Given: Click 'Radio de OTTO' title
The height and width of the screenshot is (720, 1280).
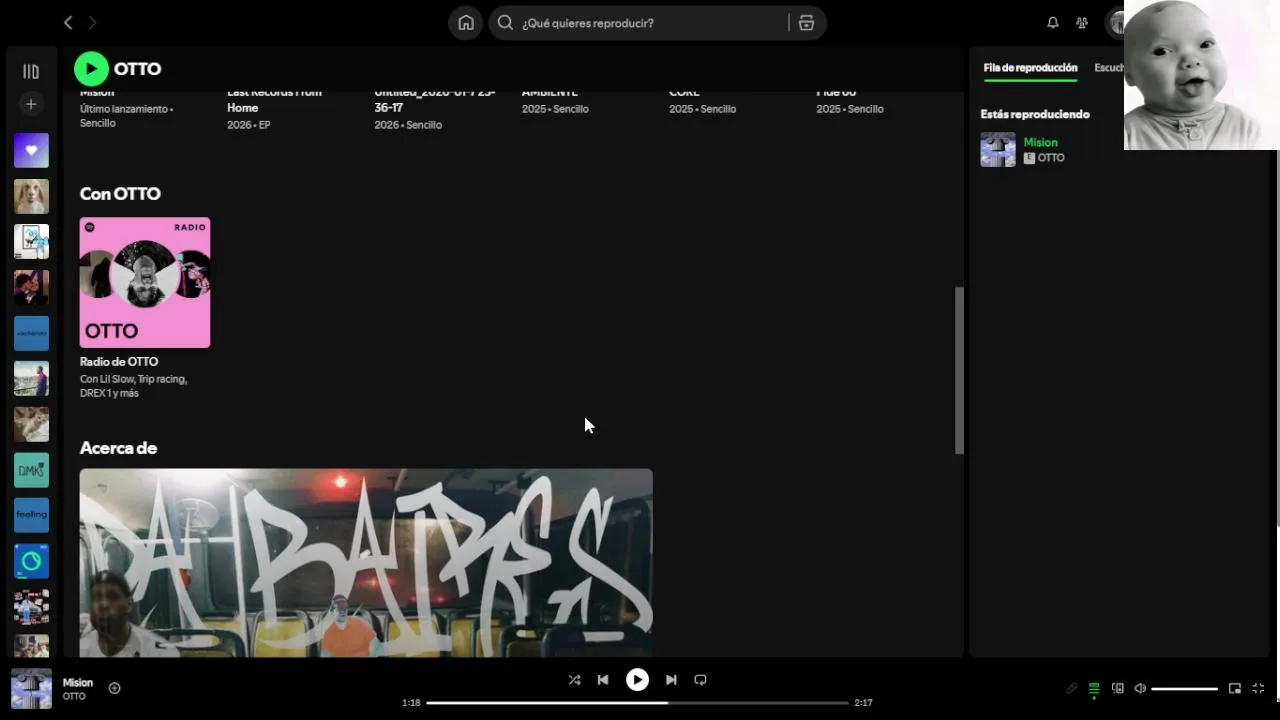Looking at the screenshot, I should [x=119, y=362].
